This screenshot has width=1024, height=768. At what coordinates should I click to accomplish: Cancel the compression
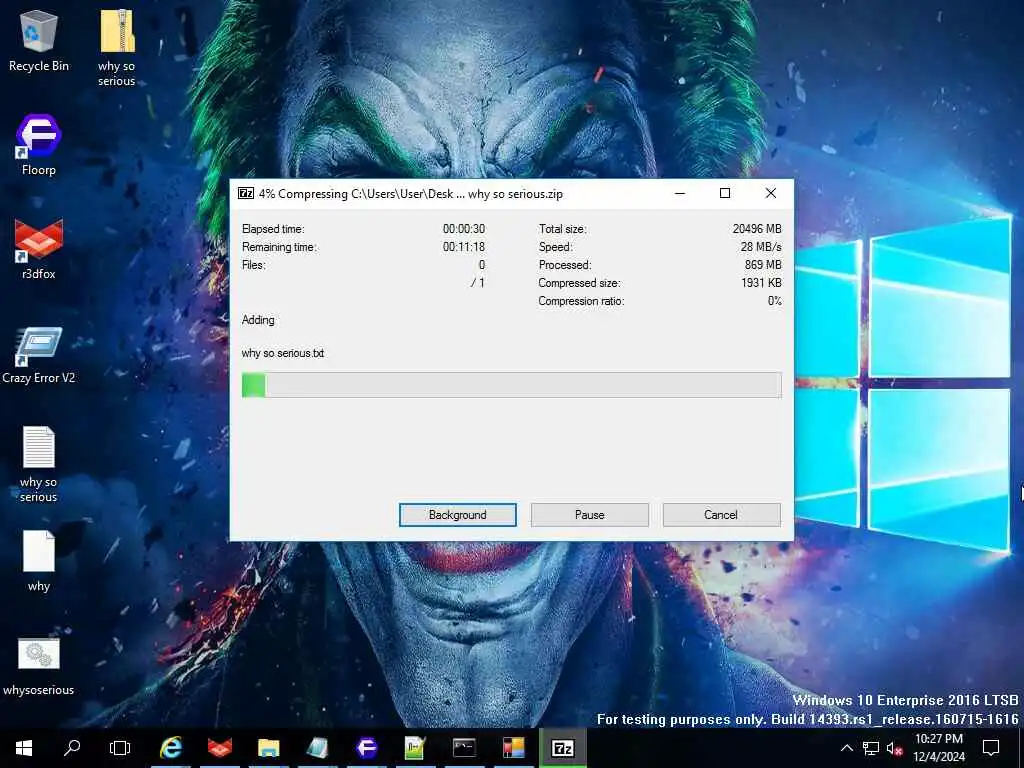721,515
